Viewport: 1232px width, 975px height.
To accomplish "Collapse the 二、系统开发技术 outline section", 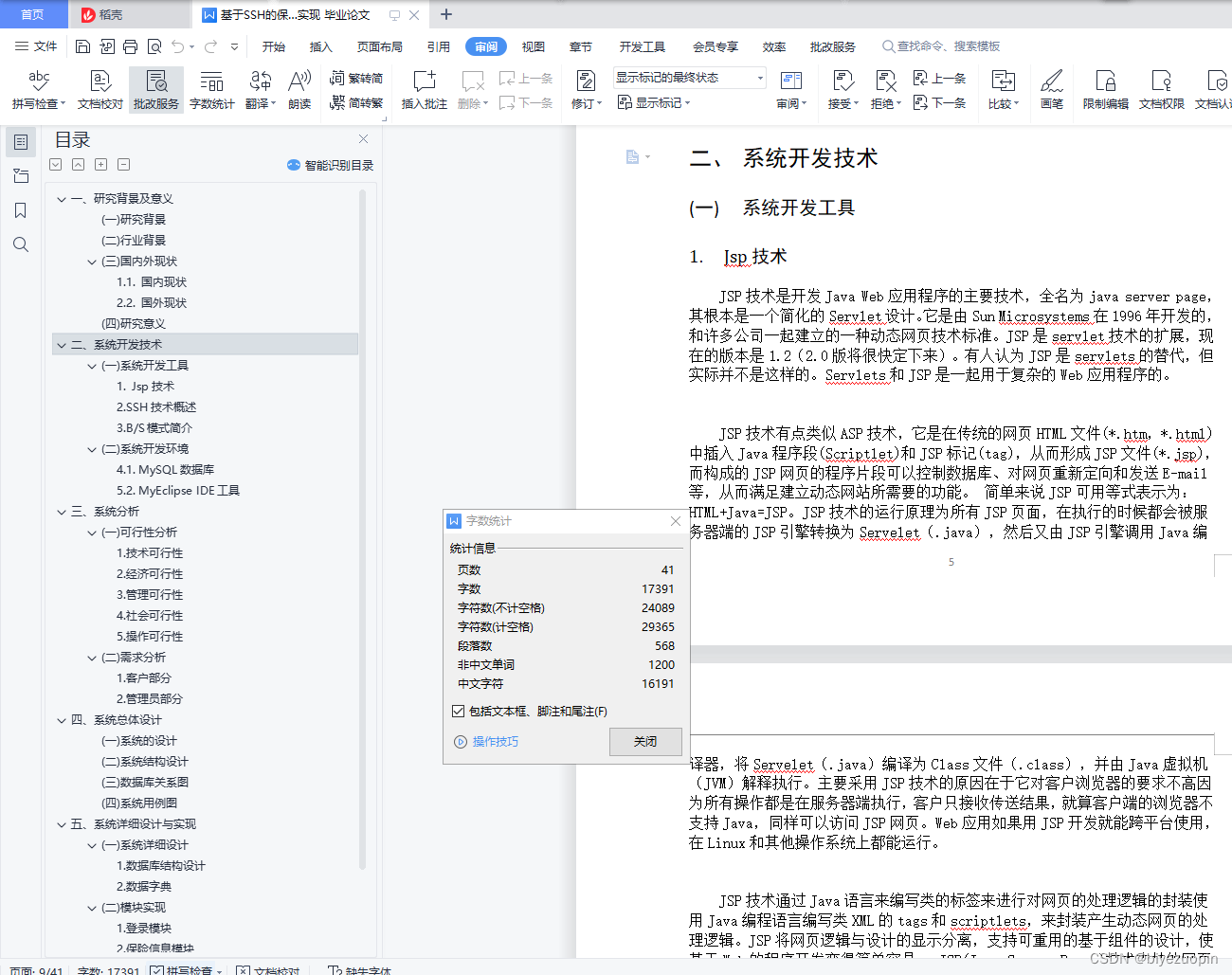I will [61, 344].
